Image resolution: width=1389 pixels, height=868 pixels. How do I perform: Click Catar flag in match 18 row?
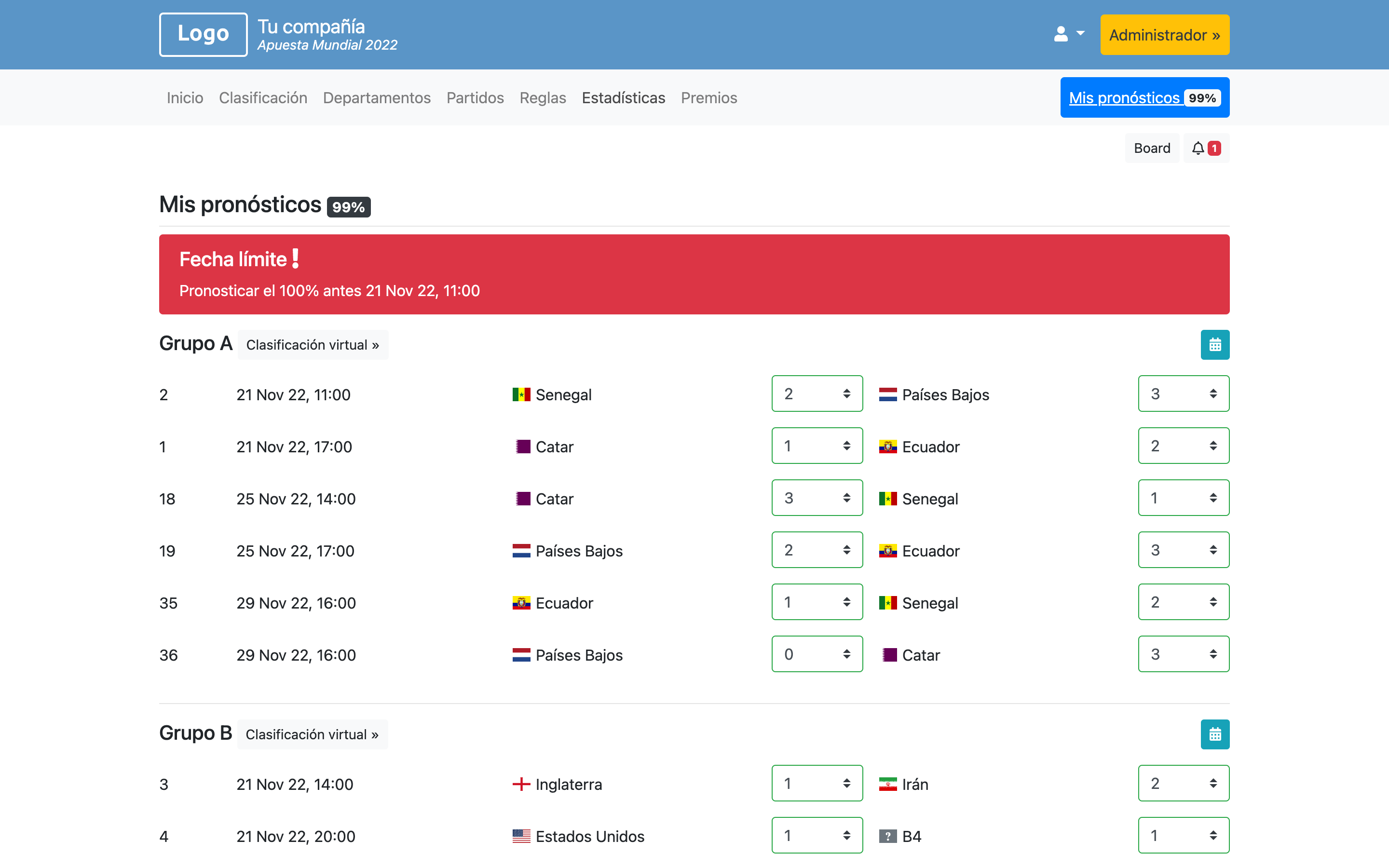[x=521, y=499]
